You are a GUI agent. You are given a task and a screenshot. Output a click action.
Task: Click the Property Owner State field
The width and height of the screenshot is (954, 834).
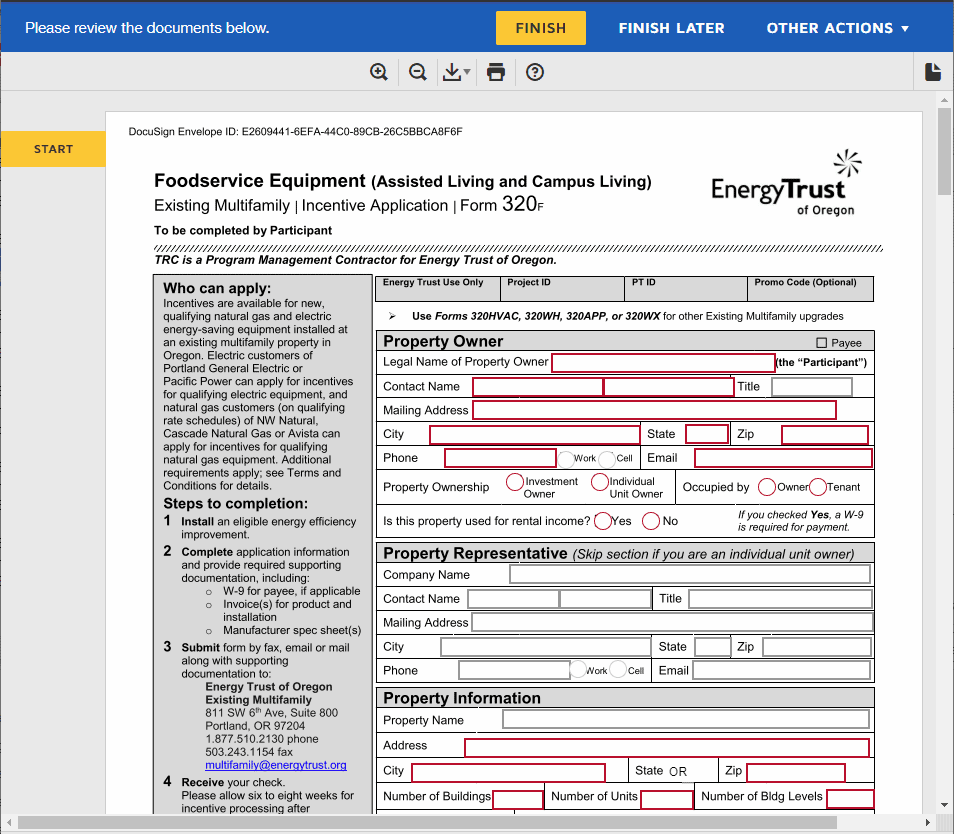coord(707,434)
